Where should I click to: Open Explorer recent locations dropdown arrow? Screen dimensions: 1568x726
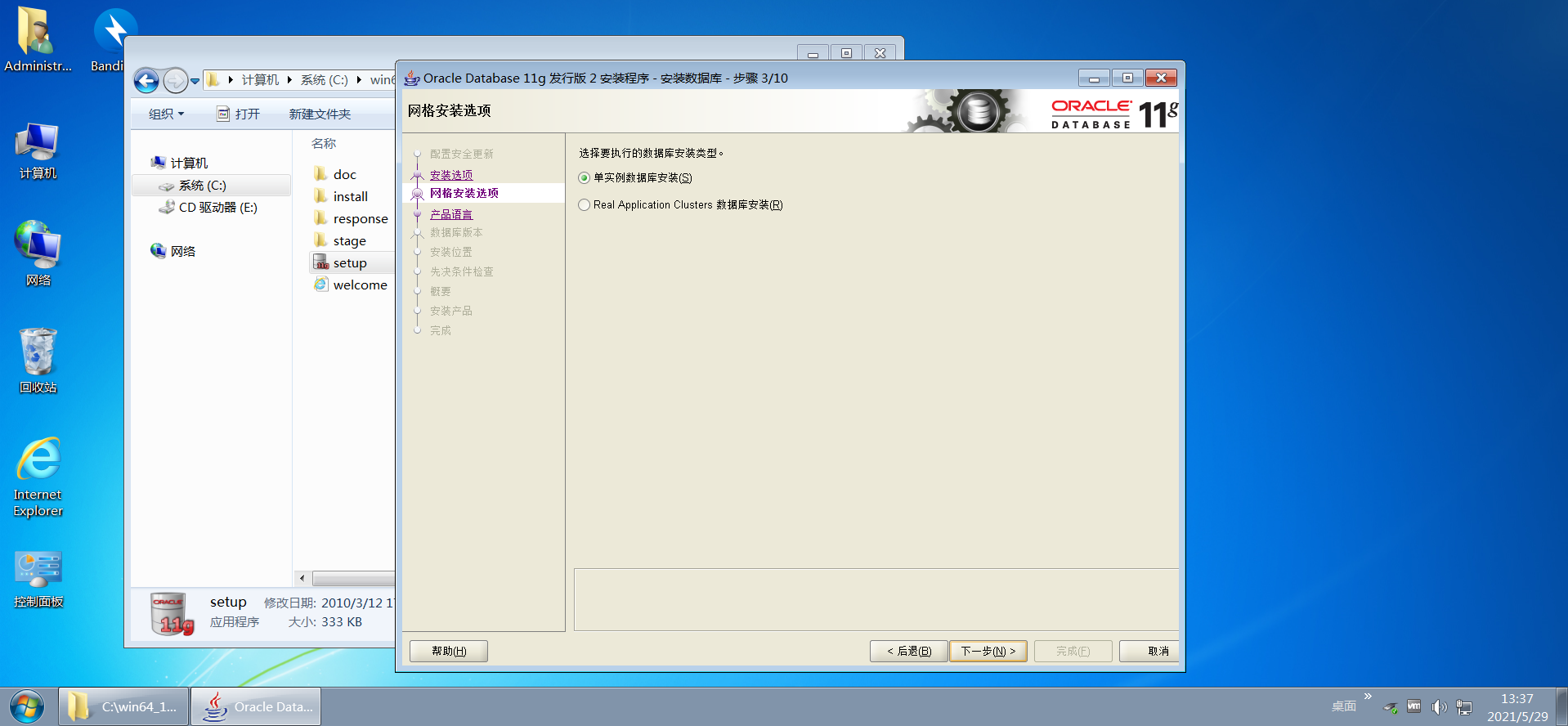click(x=195, y=80)
